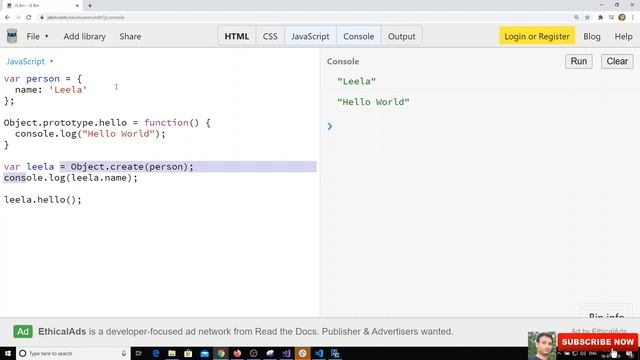Click Login or Register button
Screen dimensions: 640x360
[x=537, y=36]
